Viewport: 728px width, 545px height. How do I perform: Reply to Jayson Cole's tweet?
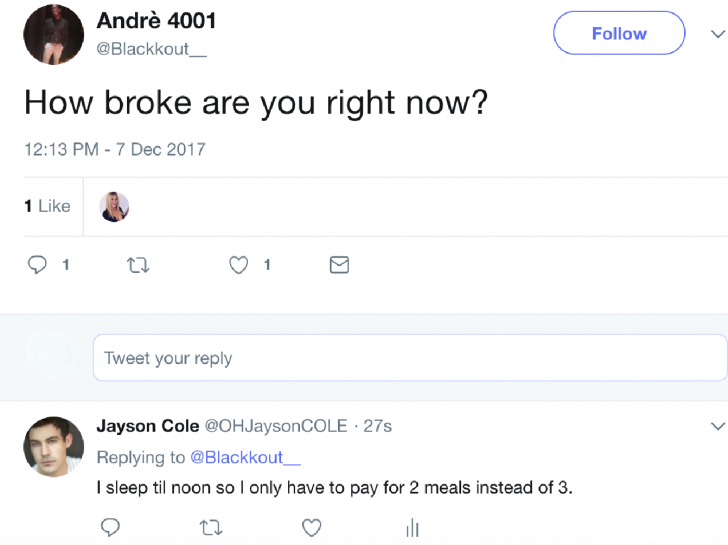click(x=110, y=527)
